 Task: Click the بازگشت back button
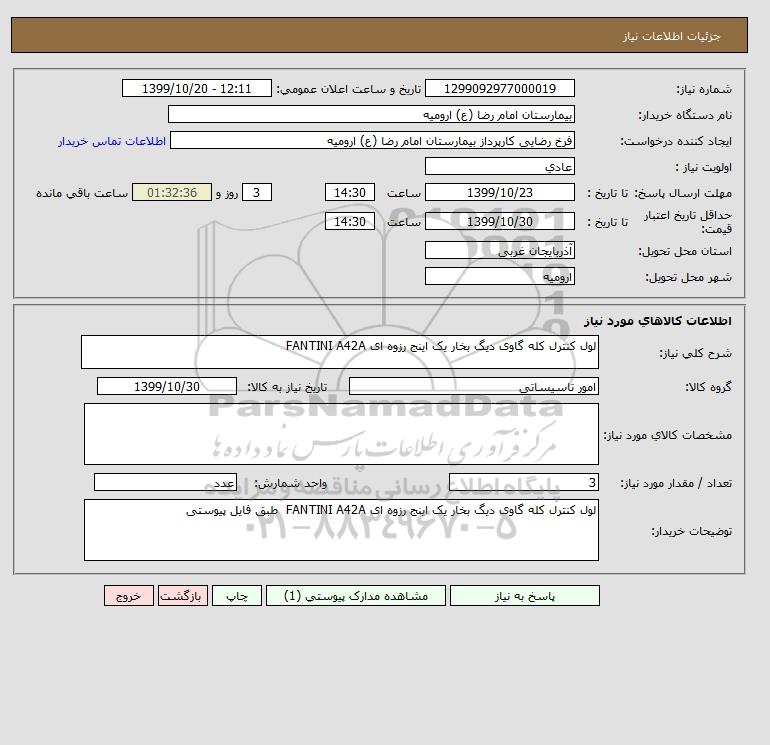[x=183, y=596]
